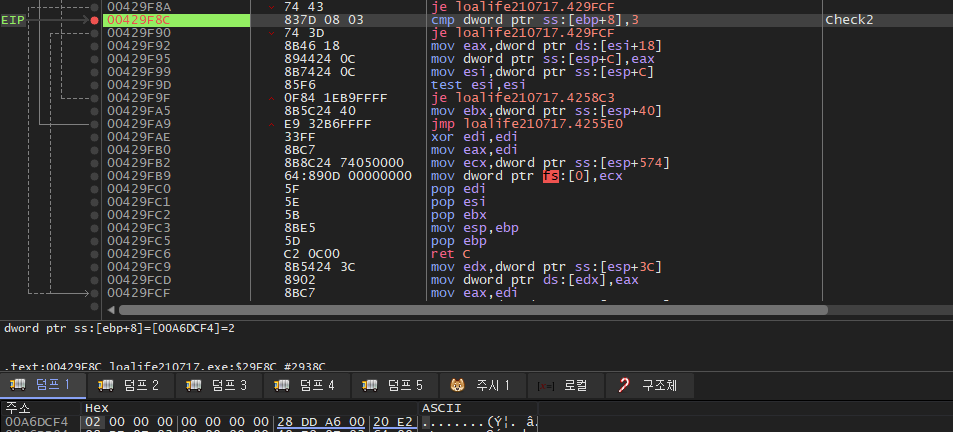The height and width of the screenshot is (432, 953).
Task: Select the pop ebx instruction
Action: click(x=459, y=215)
